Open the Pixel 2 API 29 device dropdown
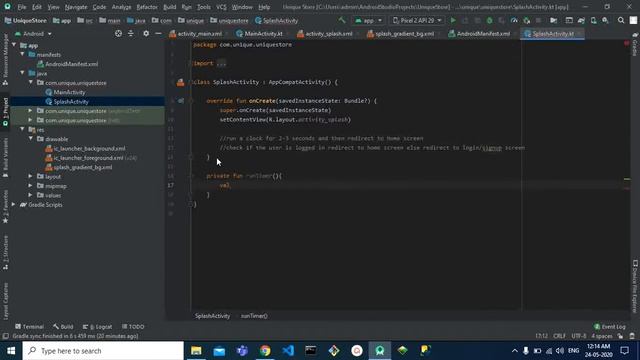 417,20
